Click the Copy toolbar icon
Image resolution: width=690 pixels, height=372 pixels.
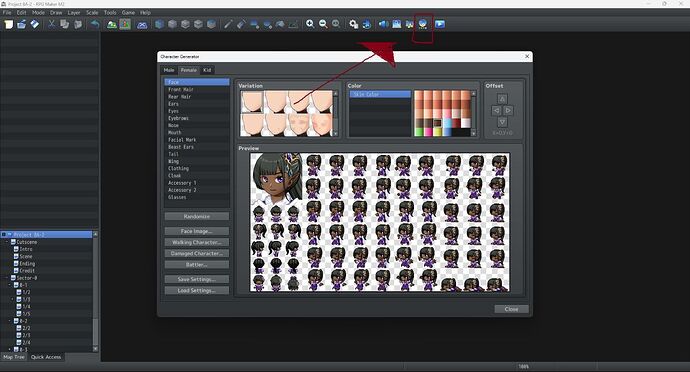[64, 24]
